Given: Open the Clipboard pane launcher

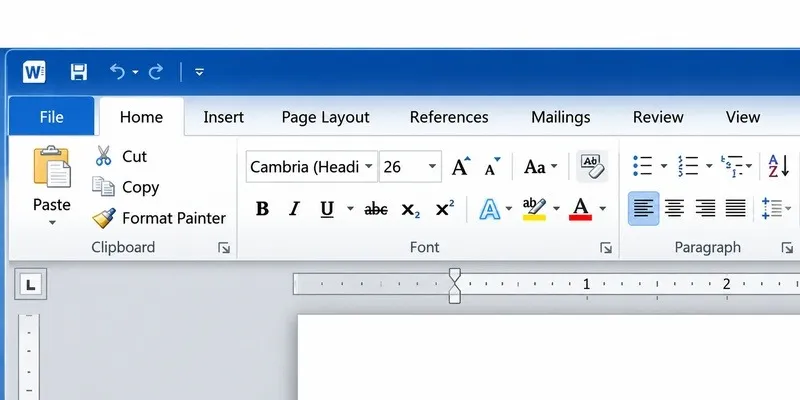Looking at the screenshot, I should point(224,248).
